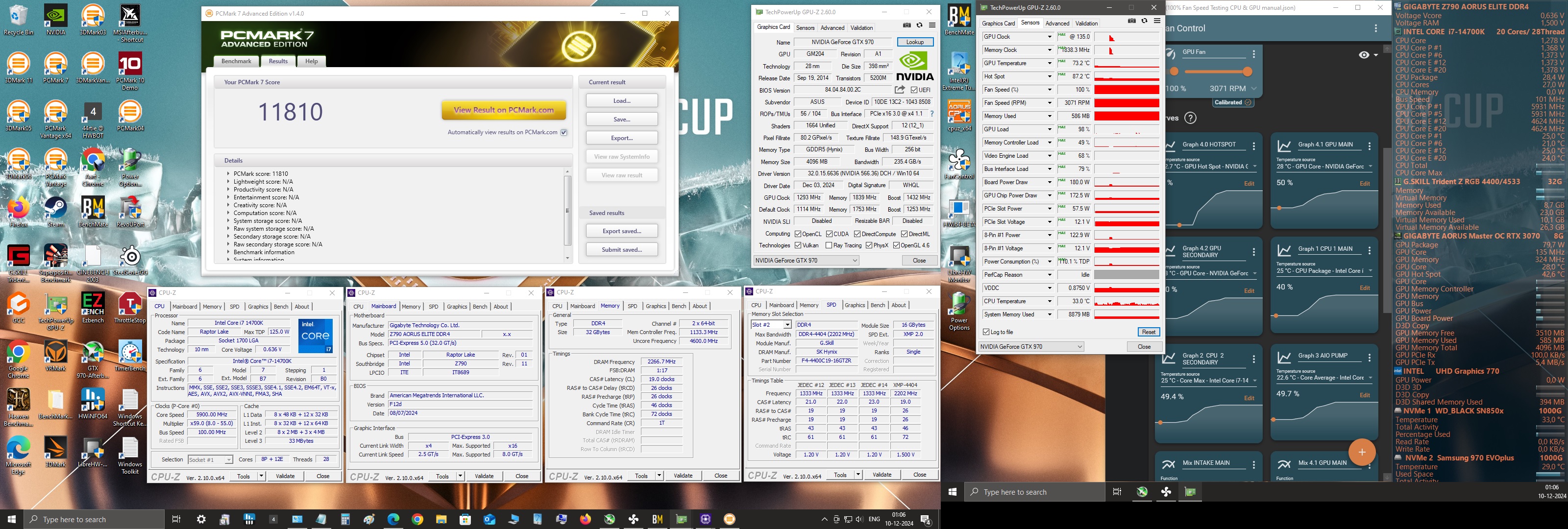
Task: Open the 3DMark 11 desktop shortcut
Action: (18, 68)
